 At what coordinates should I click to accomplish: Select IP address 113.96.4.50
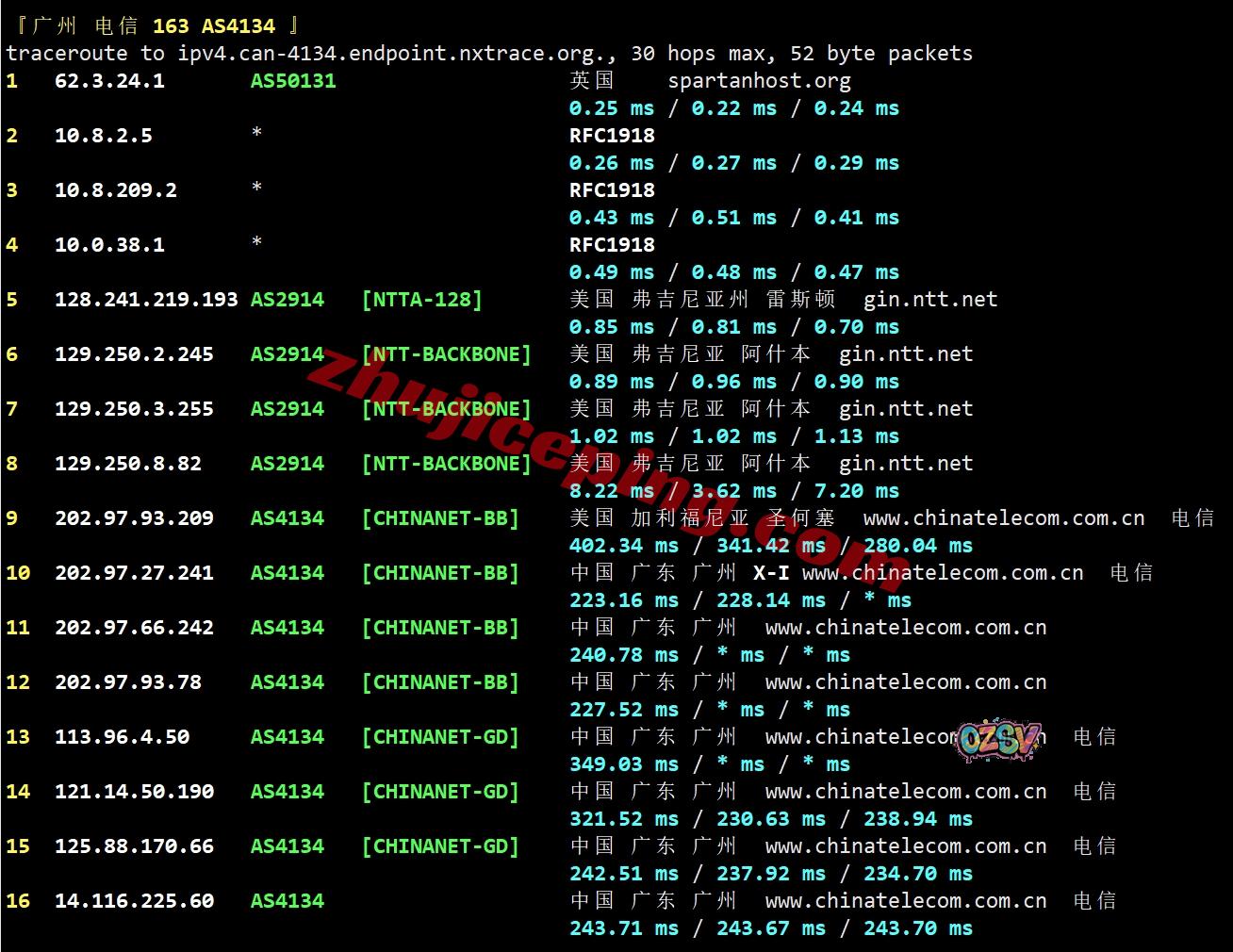click(x=122, y=737)
